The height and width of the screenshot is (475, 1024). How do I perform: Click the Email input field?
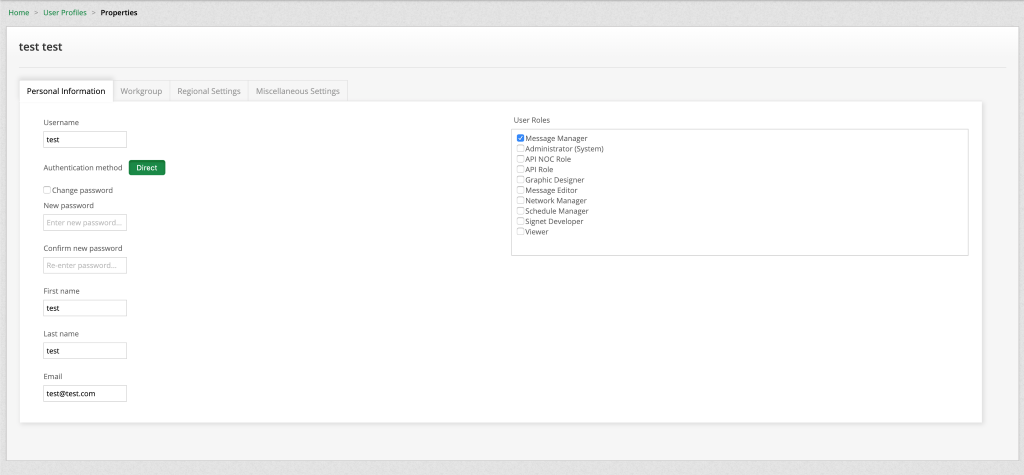85,394
